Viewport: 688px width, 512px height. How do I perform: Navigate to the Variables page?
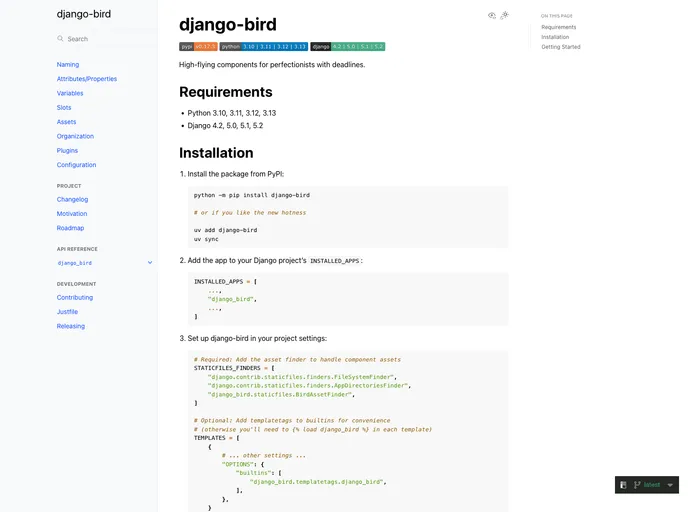[70, 93]
